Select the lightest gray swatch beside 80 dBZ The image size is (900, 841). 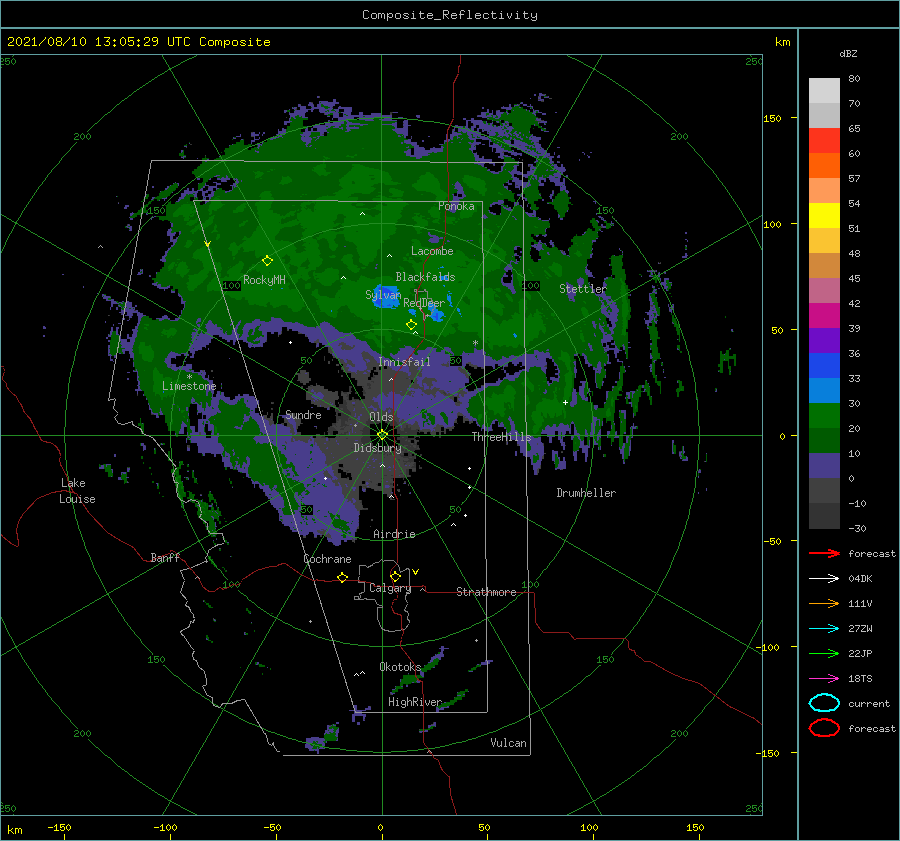(824, 91)
